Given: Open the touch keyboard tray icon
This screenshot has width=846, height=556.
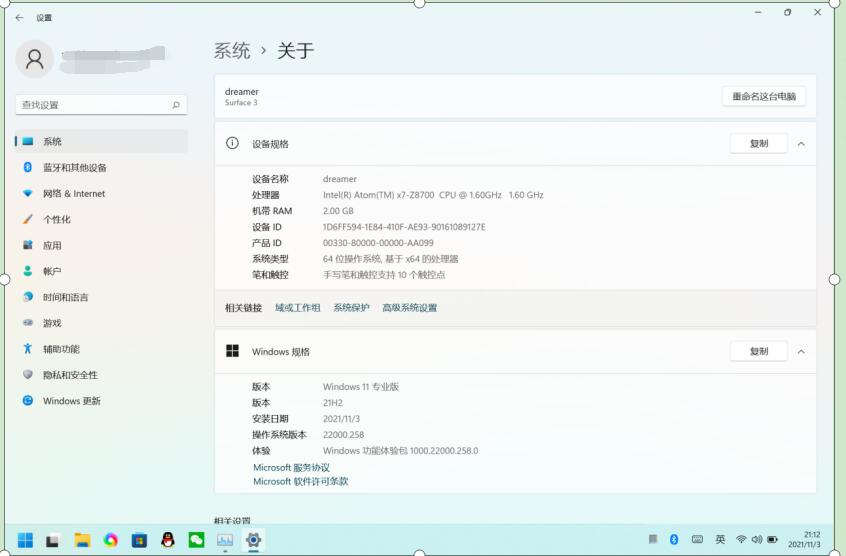Looking at the screenshot, I should pos(697,539).
